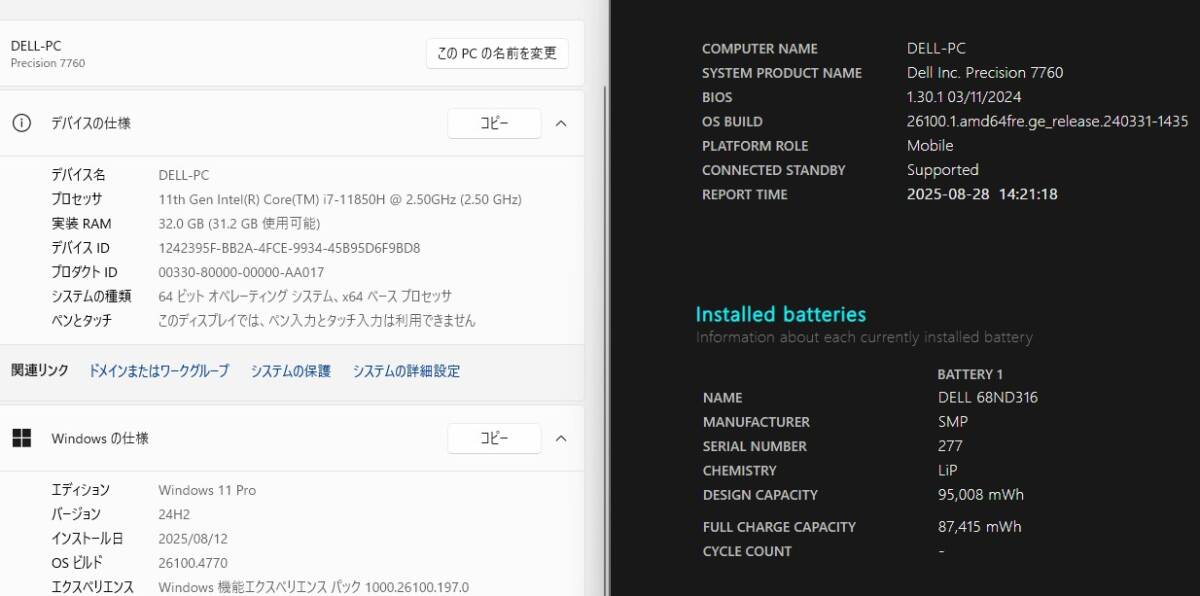
Task: Click デバイスの仕様 section heading
Action: [91, 123]
